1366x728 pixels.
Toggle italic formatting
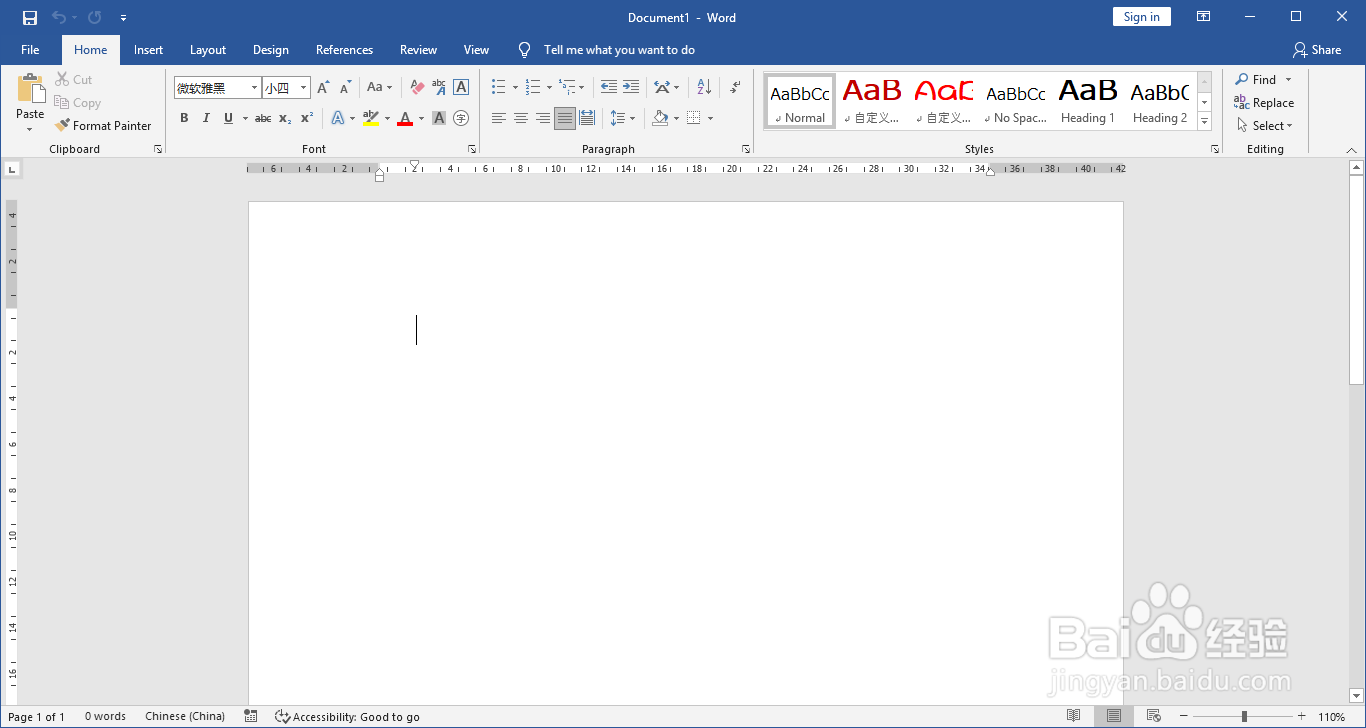click(206, 118)
